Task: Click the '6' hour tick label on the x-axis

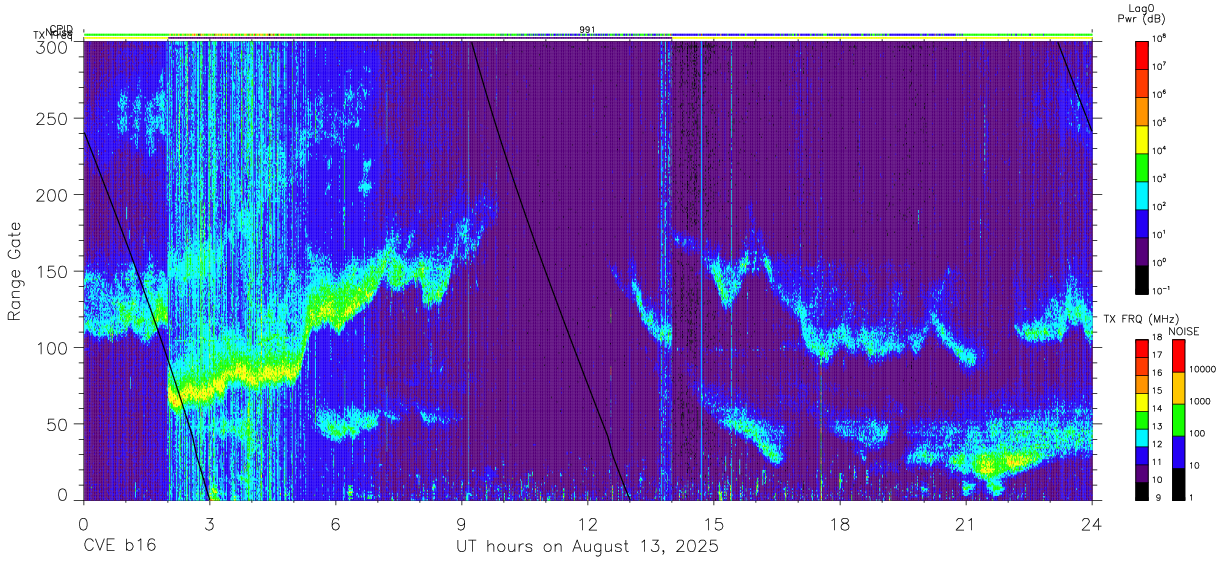Action: click(x=335, y=523)
